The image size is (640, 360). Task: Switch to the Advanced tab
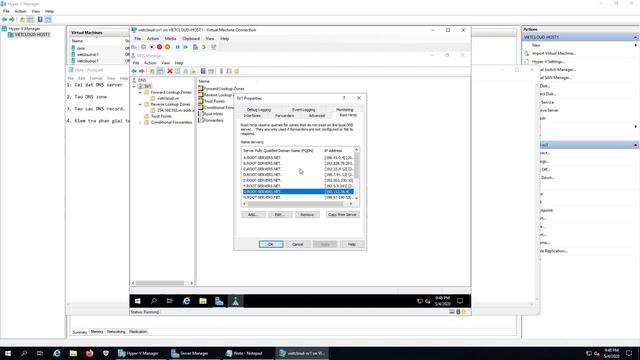pos(316,116)
